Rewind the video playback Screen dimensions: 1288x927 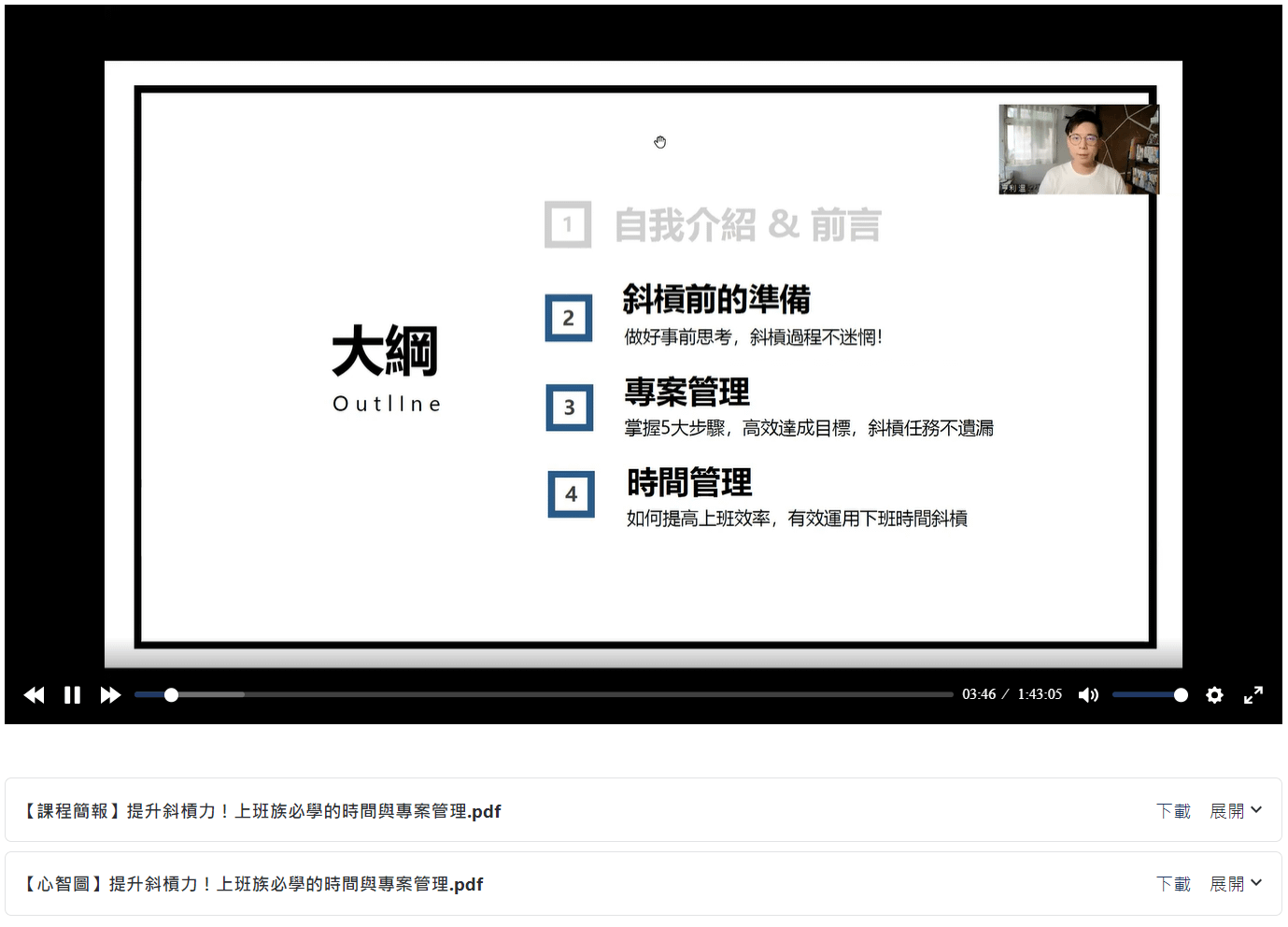[x=34, y=695]
